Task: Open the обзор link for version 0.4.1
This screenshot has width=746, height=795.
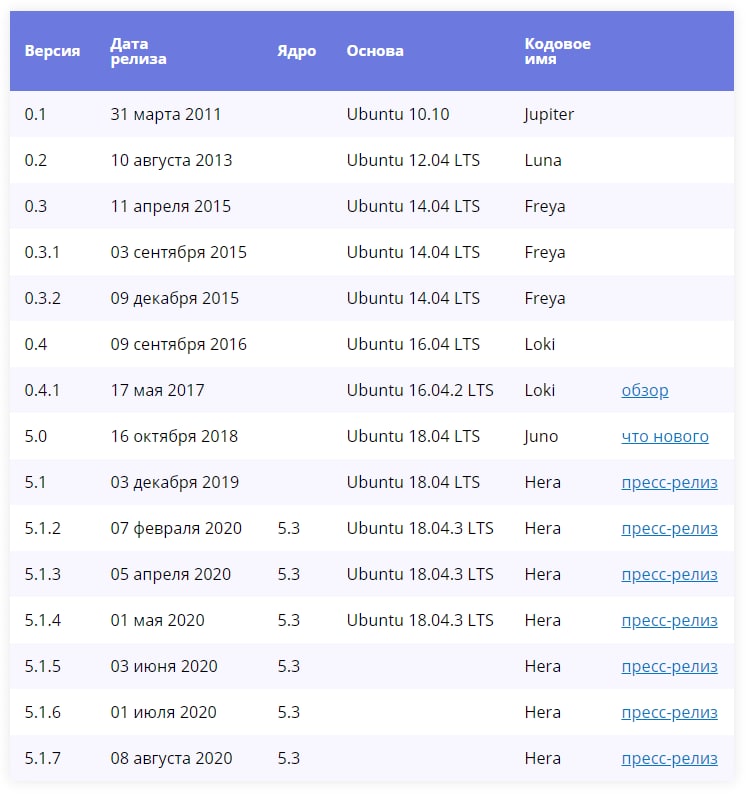Action: pos(645,390)
